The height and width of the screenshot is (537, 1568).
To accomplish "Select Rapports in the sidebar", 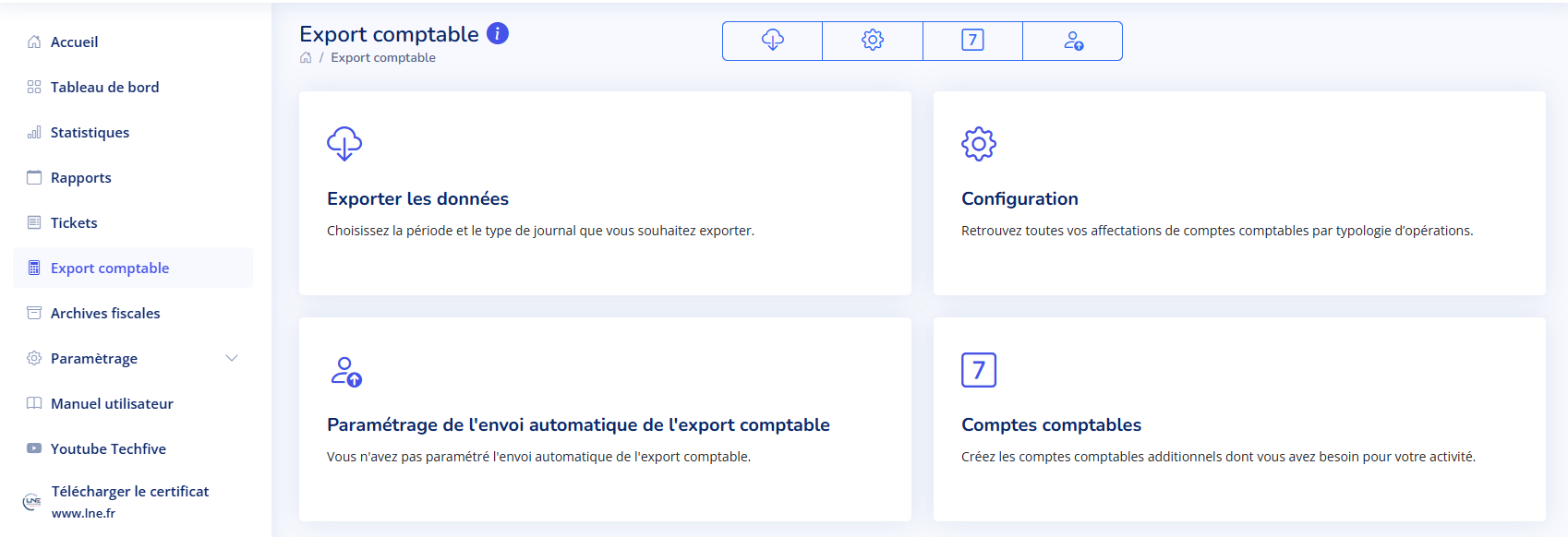I will tap(80, 178).
